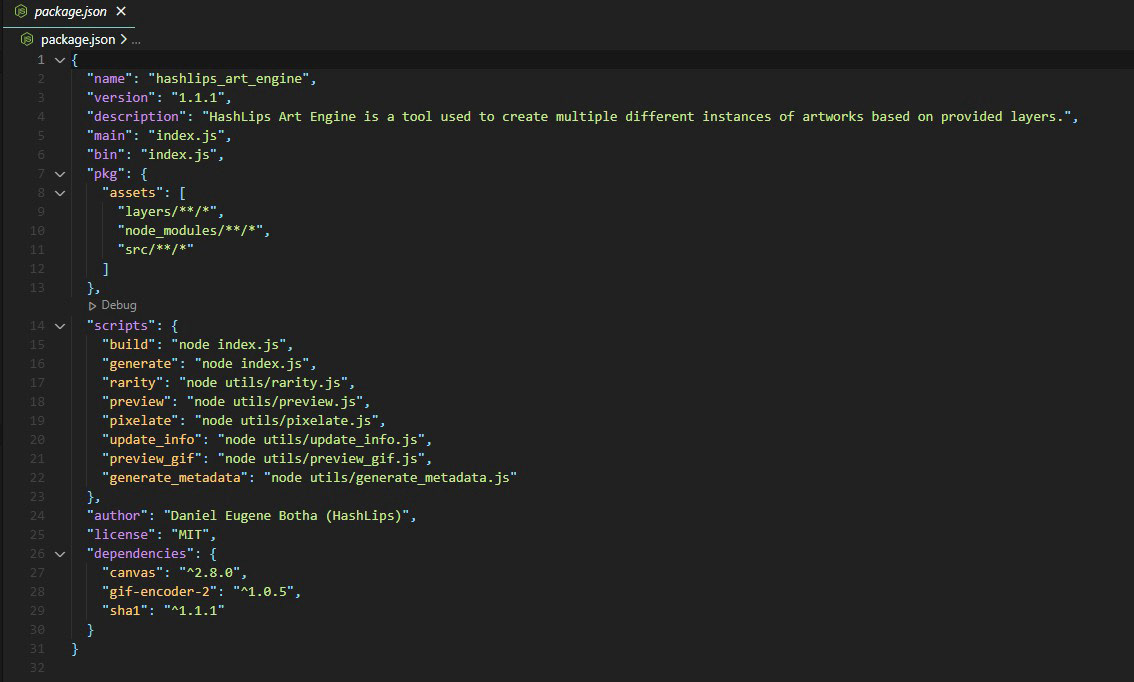This screenshot has width=1134, height=682.
Task: Collapse the root object on line 1
Action: point(60,60)
